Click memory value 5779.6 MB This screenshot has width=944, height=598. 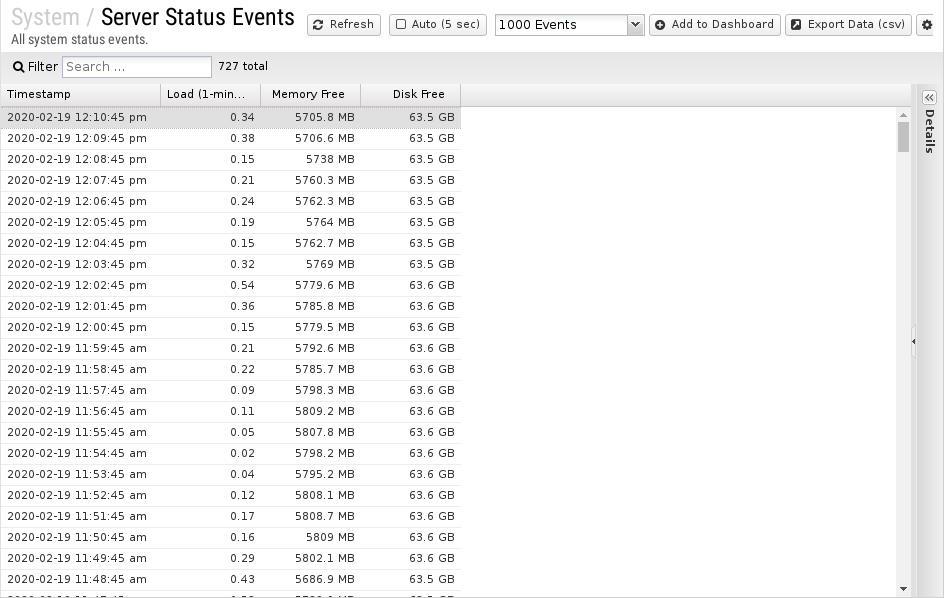click(x=324, y=285)
